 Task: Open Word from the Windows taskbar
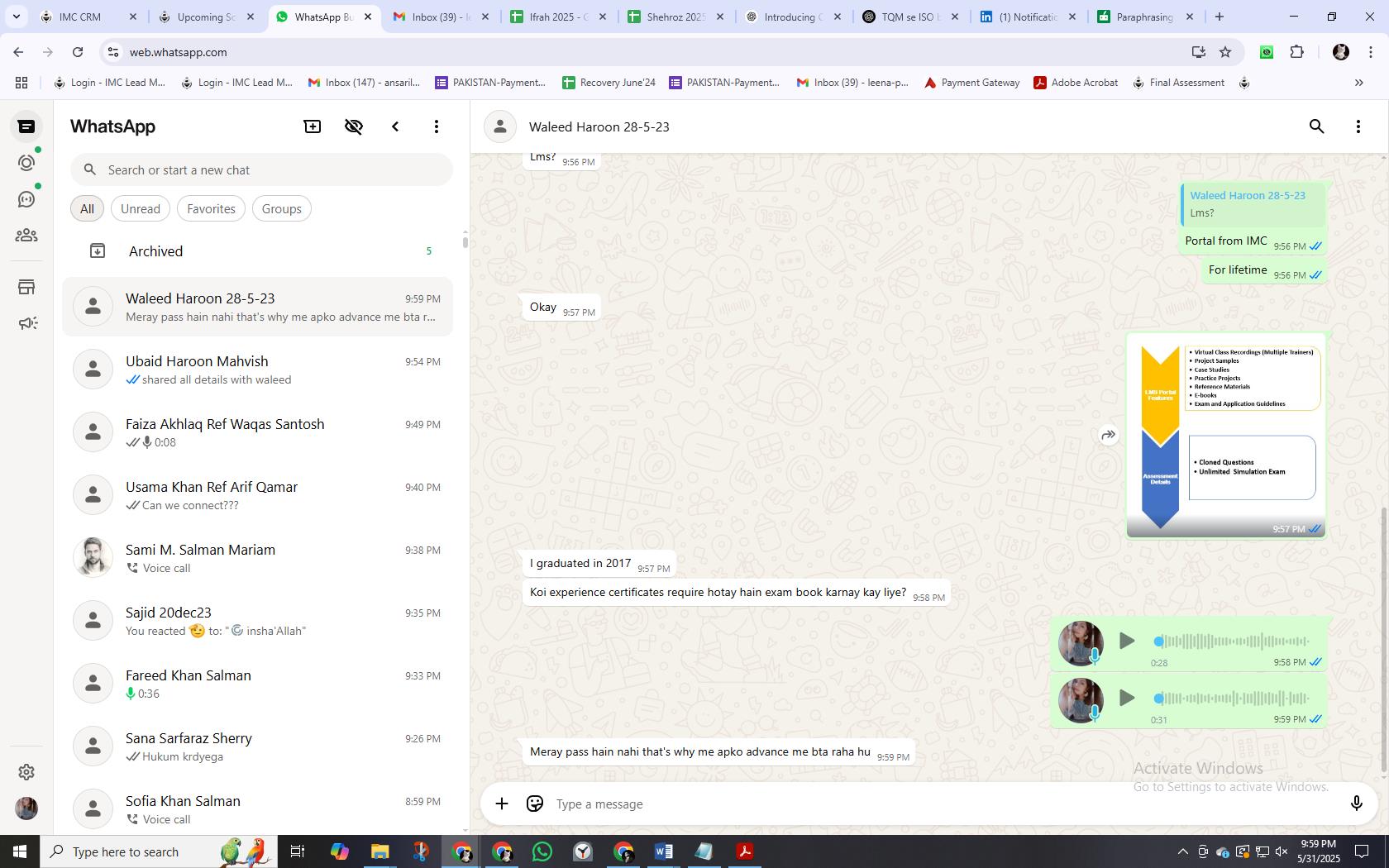point(663,851)
